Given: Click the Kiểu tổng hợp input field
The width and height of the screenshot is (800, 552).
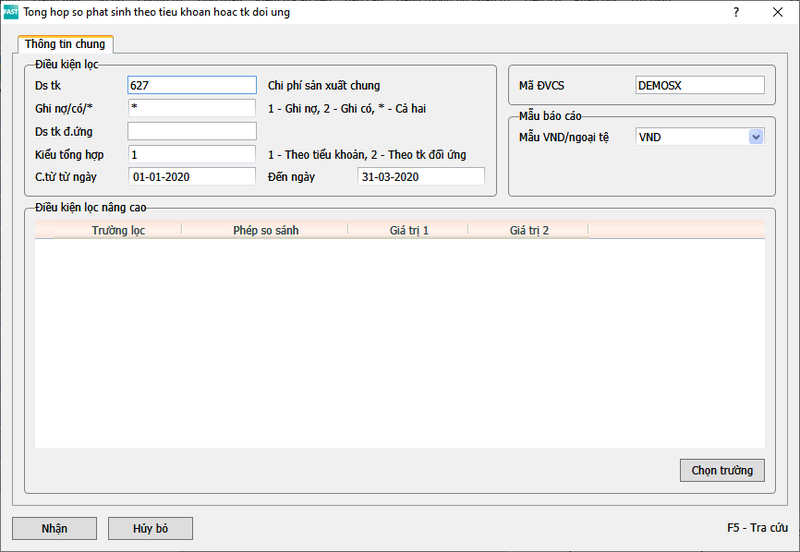Looking at the screenshot, I should coord(192,154).
